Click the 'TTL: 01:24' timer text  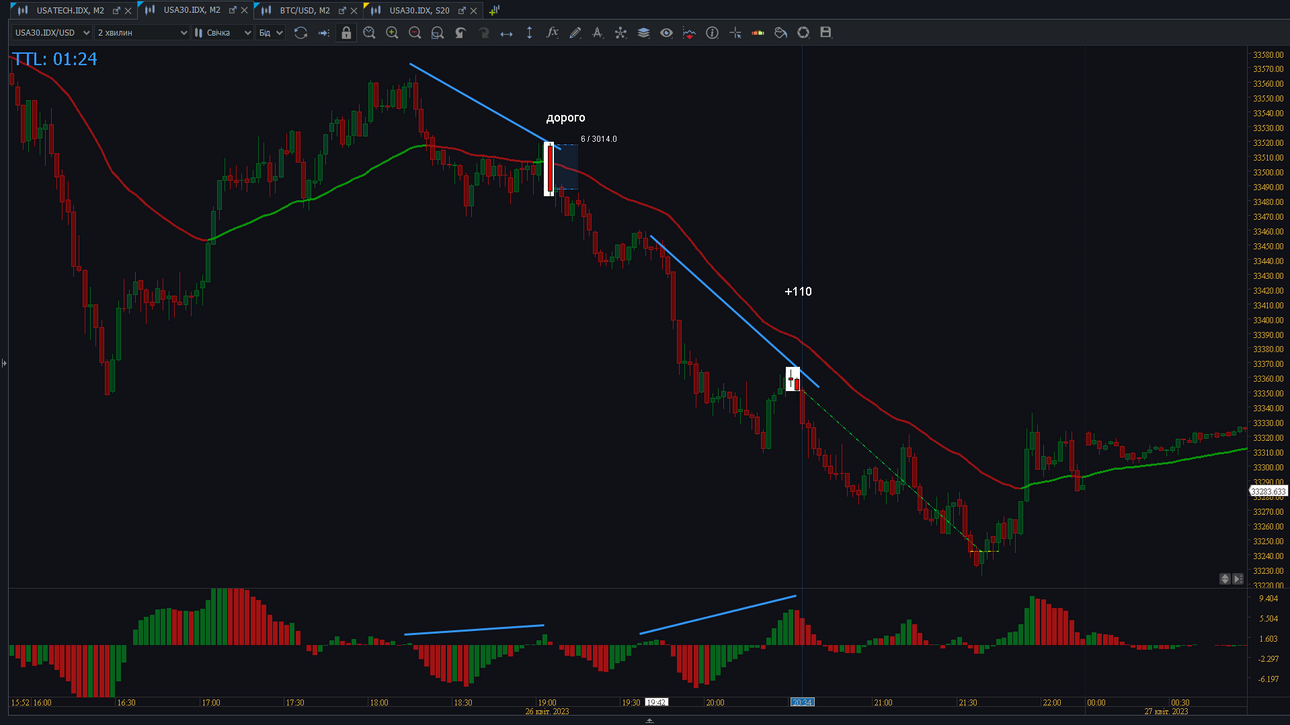pyautogui.click(x=55, y=59)
